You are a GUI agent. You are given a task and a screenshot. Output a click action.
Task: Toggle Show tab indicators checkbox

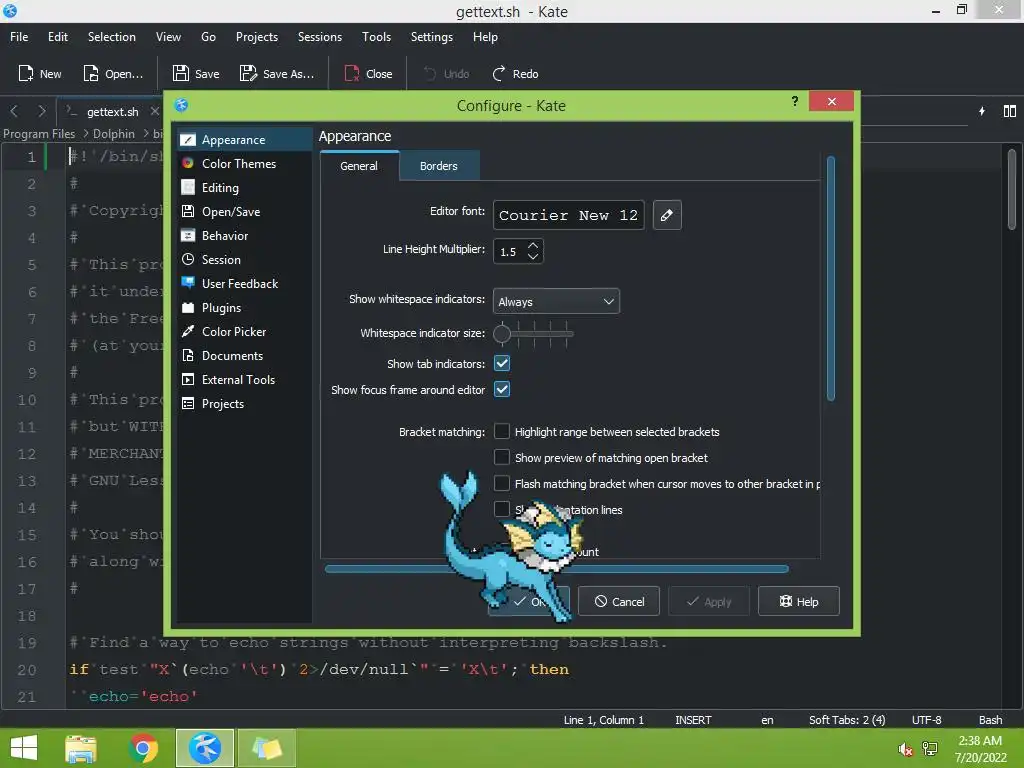(502, 364)
